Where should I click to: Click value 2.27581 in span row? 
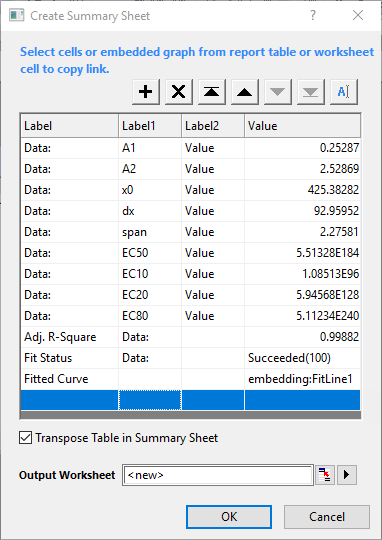click(x=302, y=232)
